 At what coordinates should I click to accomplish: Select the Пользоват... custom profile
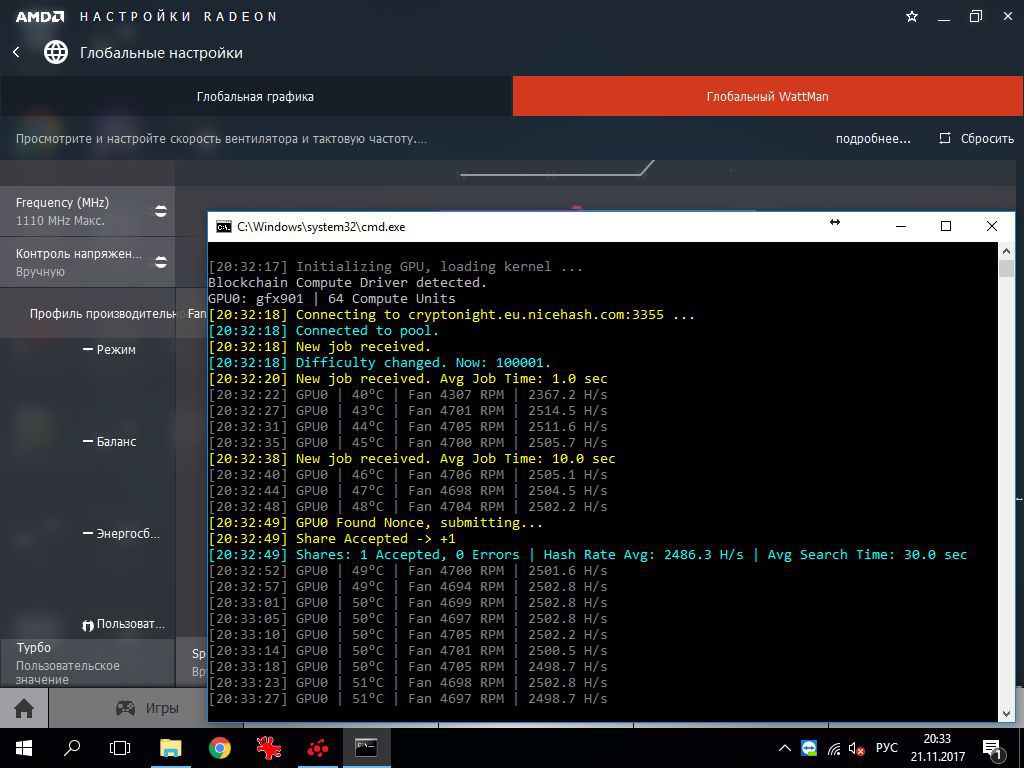123,624
